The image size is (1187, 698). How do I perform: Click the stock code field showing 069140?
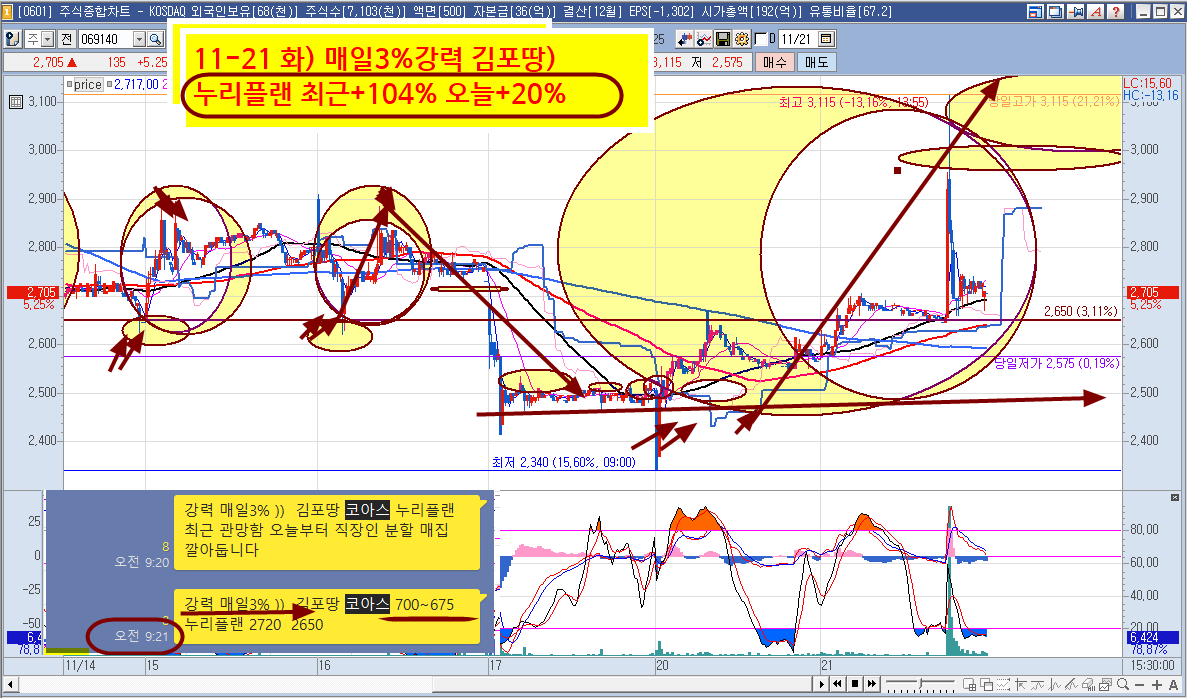pos(106,39)
